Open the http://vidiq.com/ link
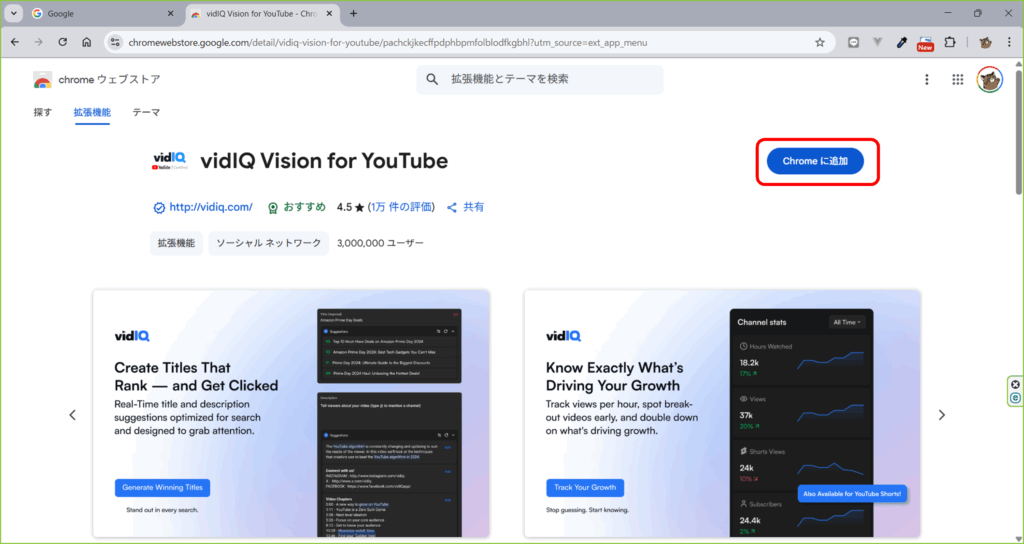 tap(211, 207)
